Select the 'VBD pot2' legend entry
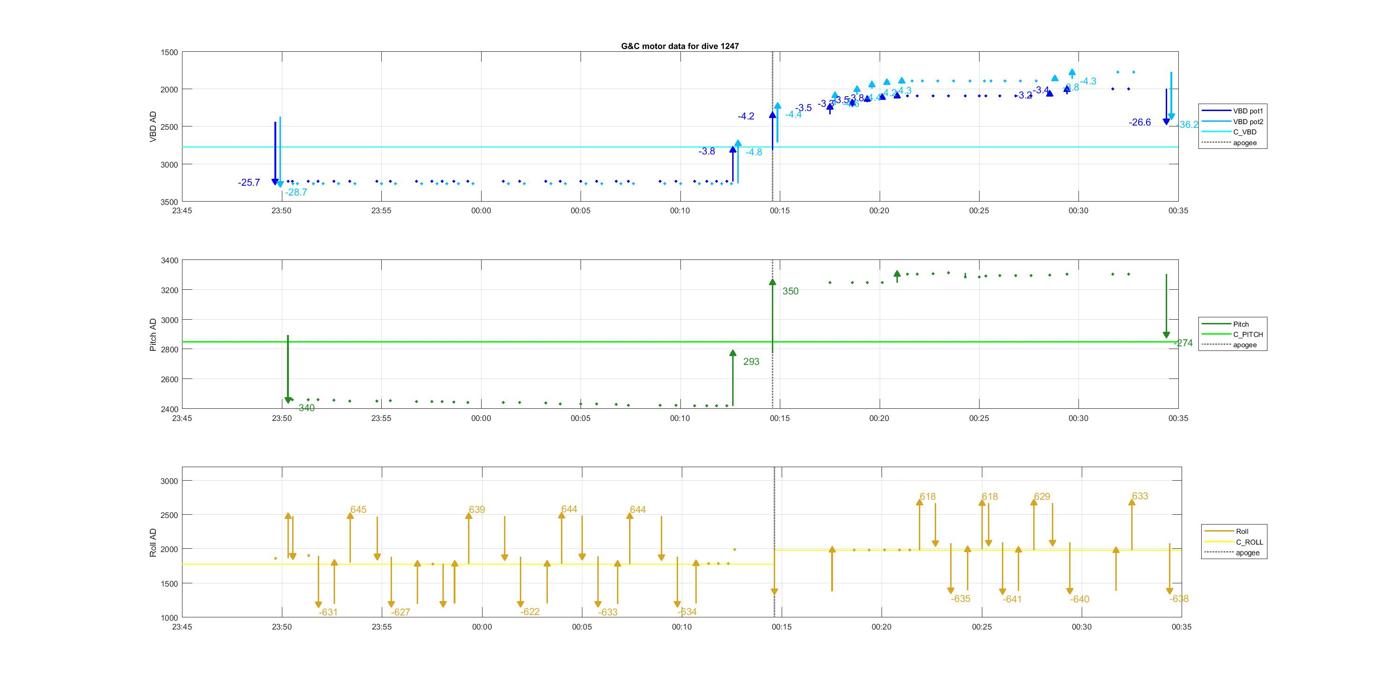 1248,121
